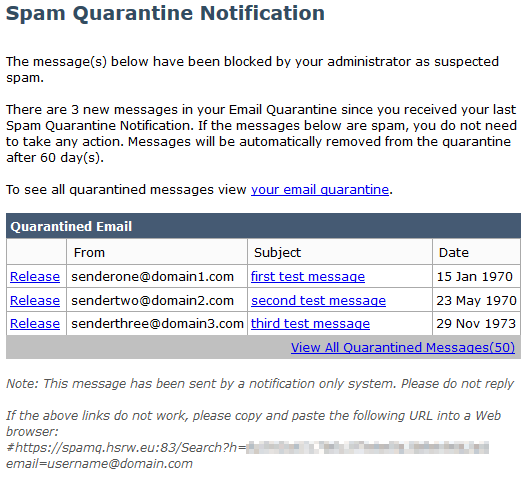This screenshot has height=479, width=525.
Task: Release the message from sendertwo@domain2.com
Action: [35, 300]
